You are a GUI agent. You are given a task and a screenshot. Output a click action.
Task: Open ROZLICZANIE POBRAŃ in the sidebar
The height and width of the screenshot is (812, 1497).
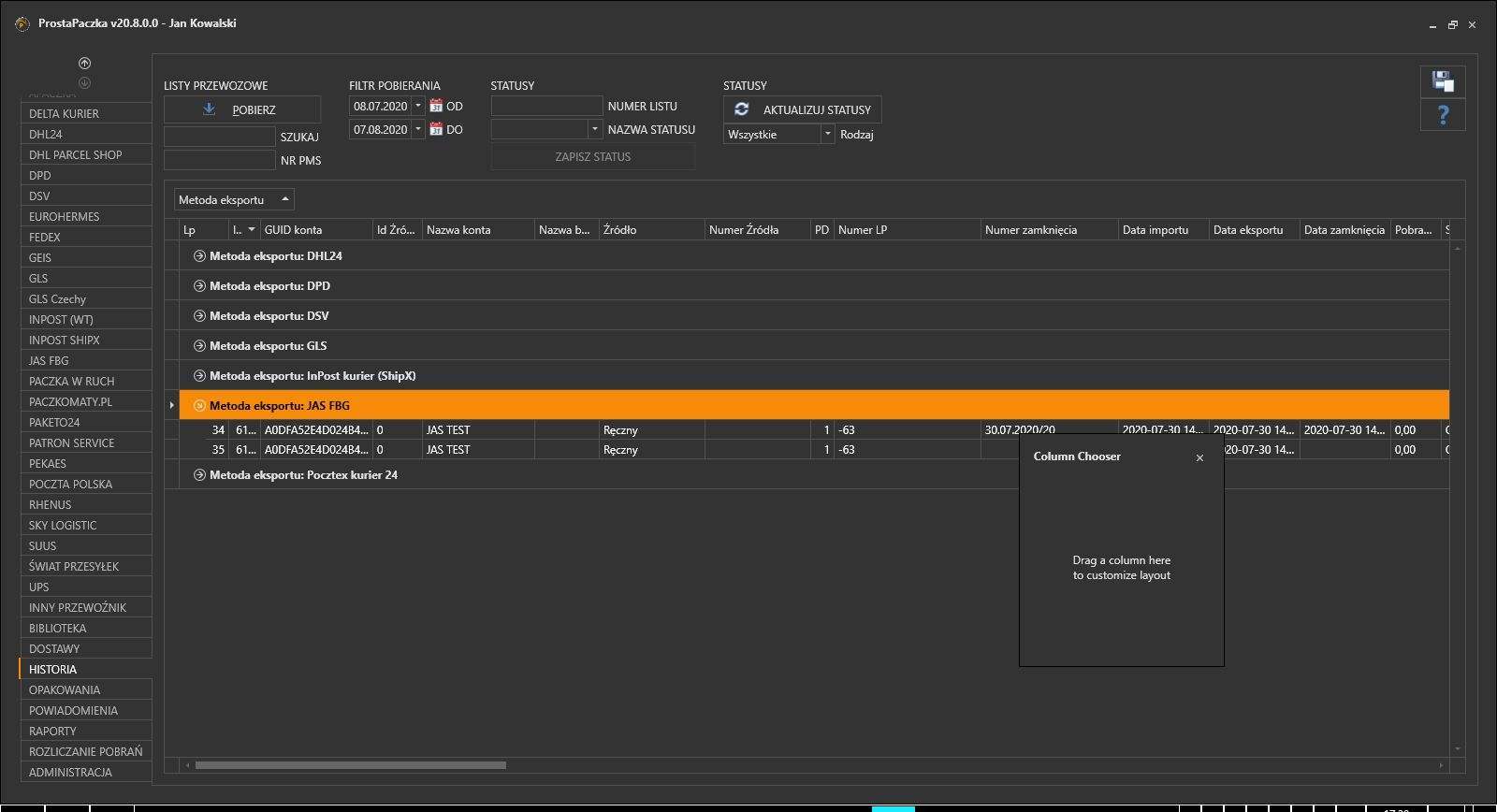(x=86, y=751)
